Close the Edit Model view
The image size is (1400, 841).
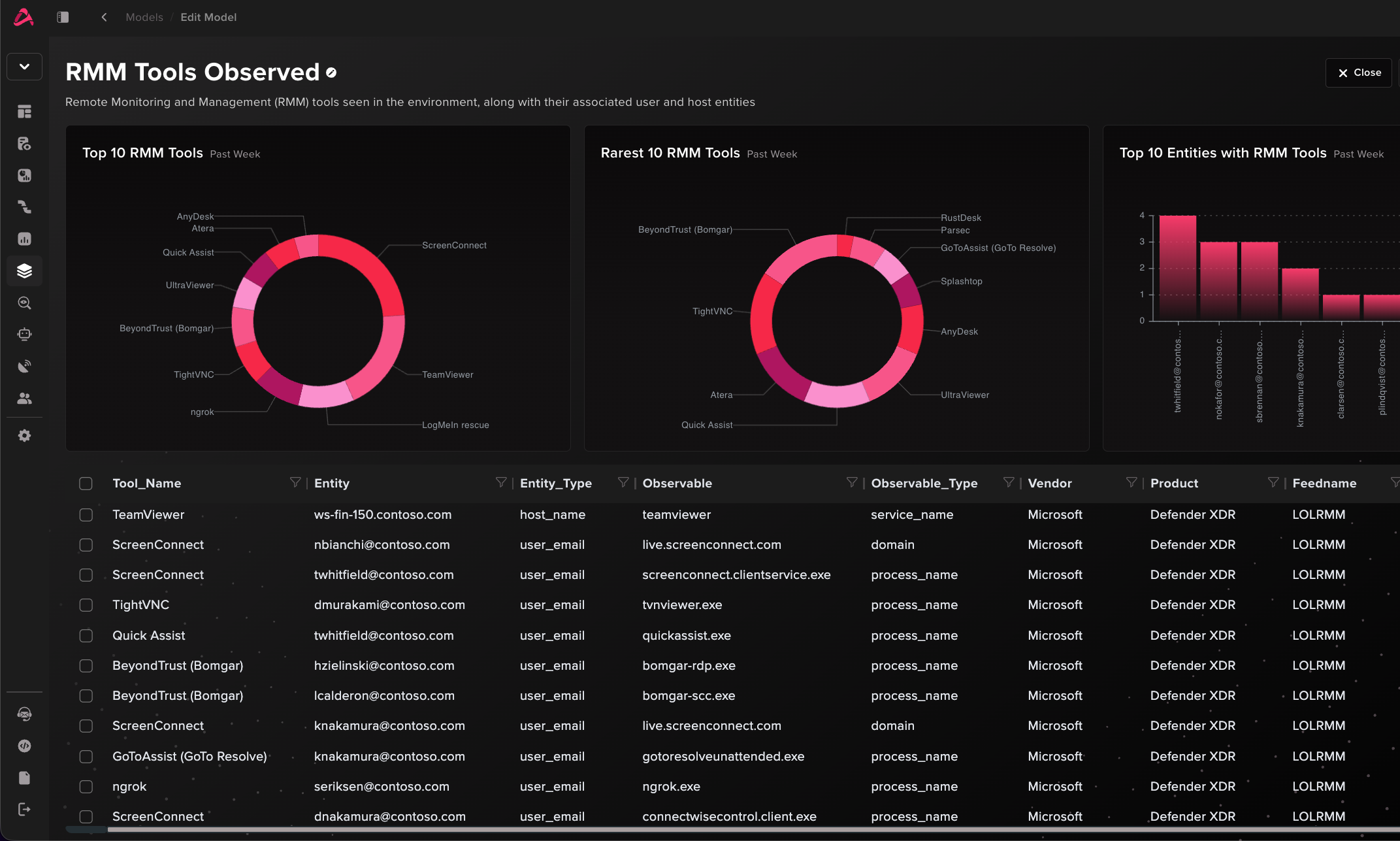click(x=1359, y=73)
